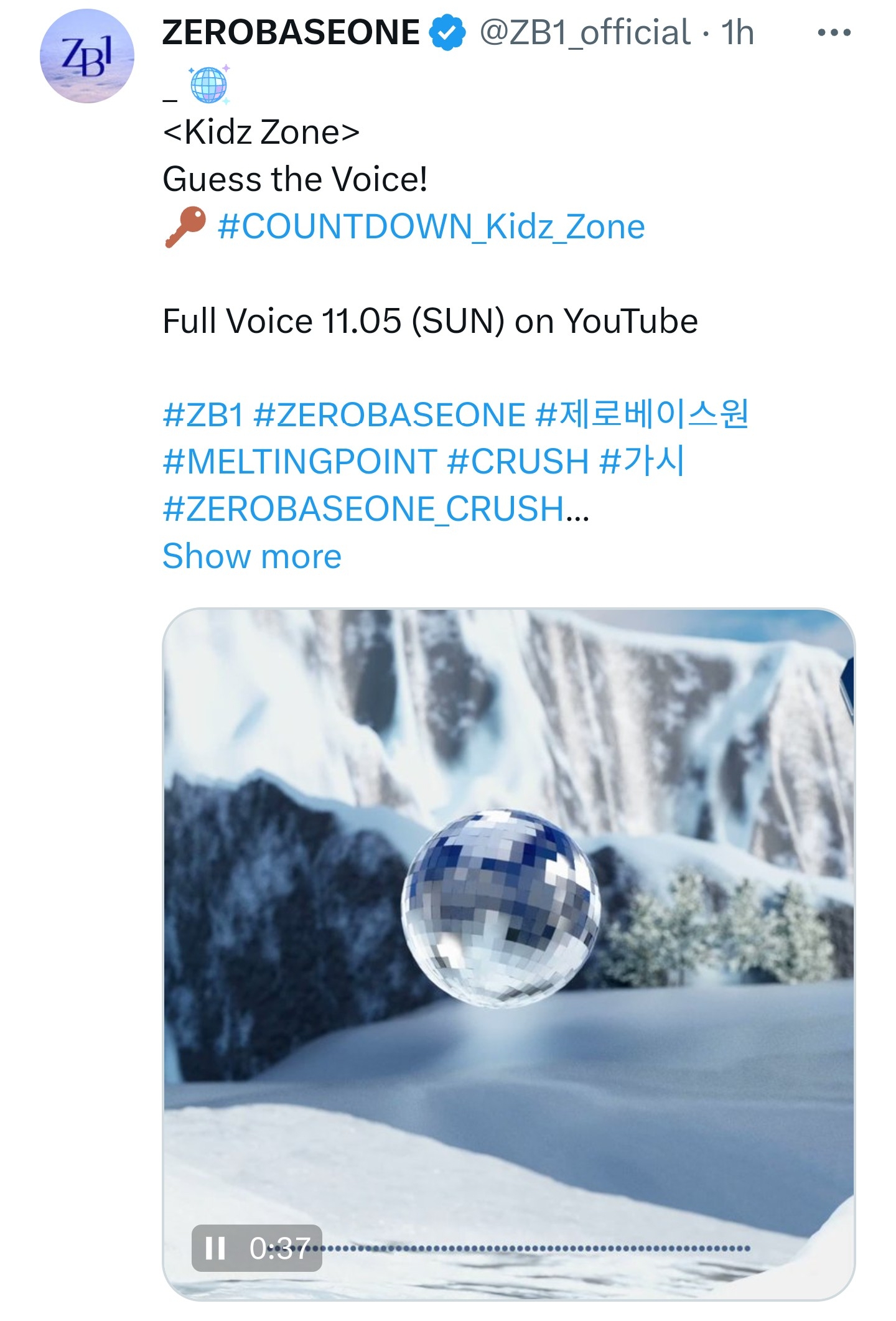Click the 0:37 remaining time label

click(280, 1248)
